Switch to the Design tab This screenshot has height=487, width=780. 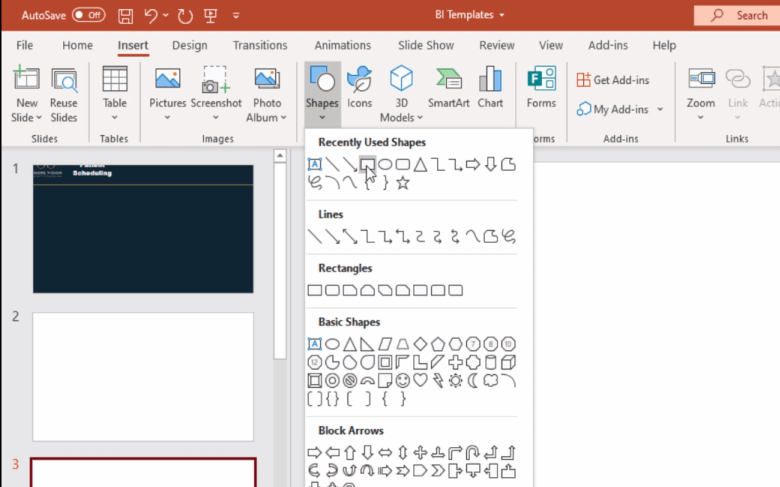tap(190, 45)
